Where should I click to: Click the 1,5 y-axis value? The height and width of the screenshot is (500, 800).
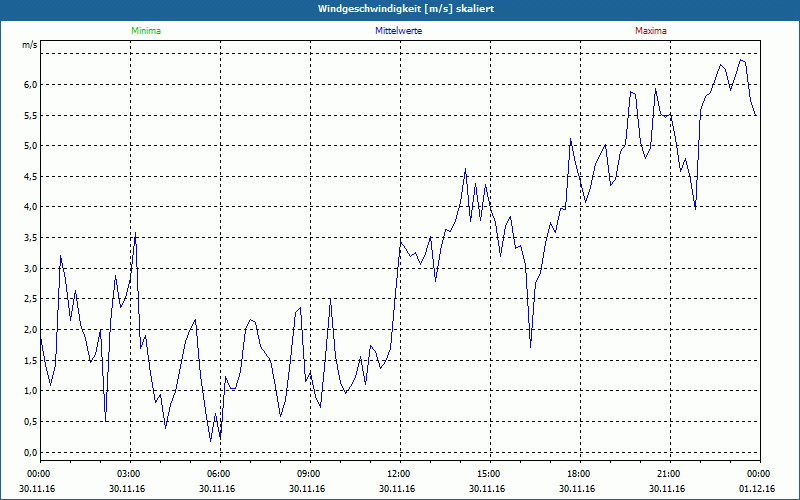click(31, 360)
